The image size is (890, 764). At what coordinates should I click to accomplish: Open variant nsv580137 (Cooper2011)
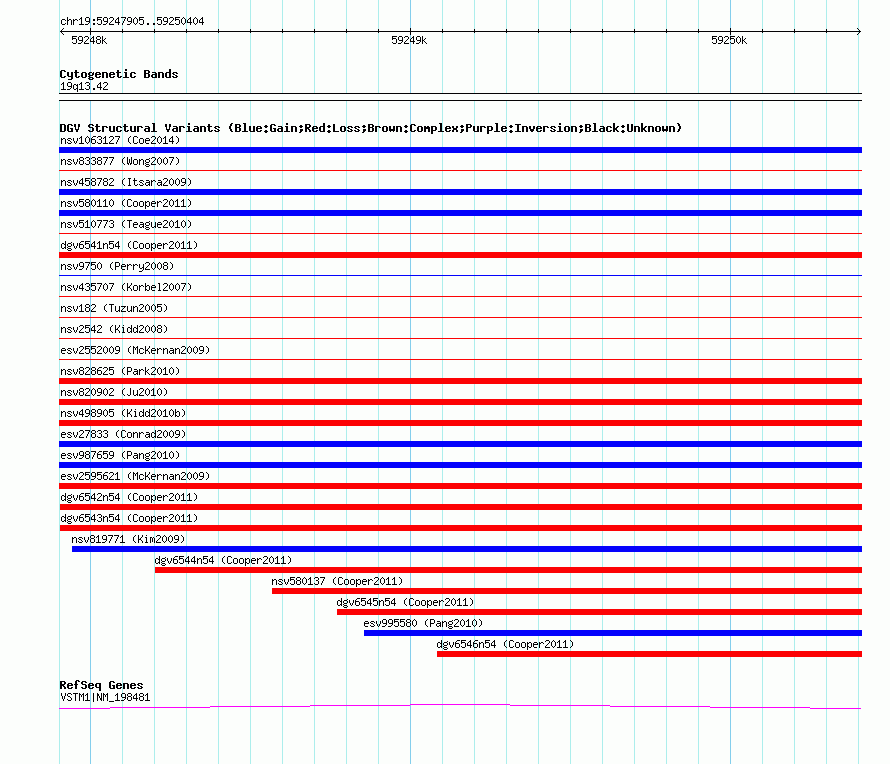pyautogui.click(x=337, y=581)
